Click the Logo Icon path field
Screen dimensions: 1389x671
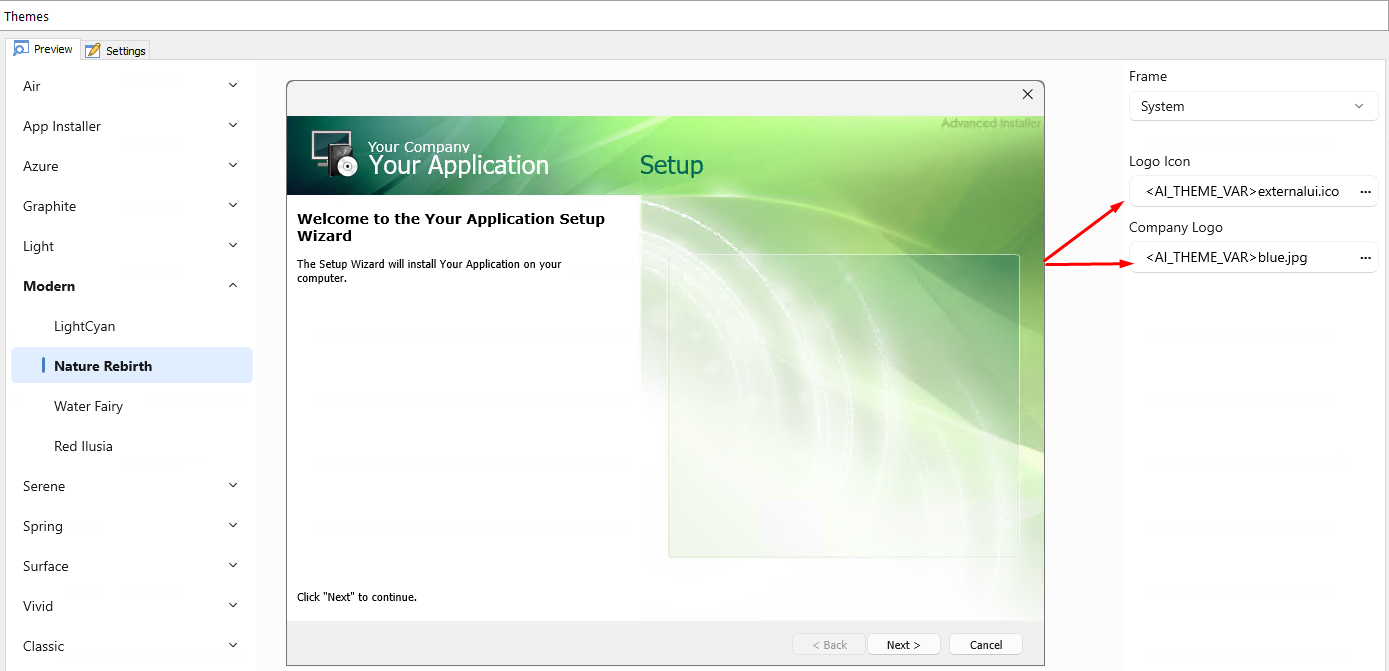pyautogui.click(x=1242, y=191)
